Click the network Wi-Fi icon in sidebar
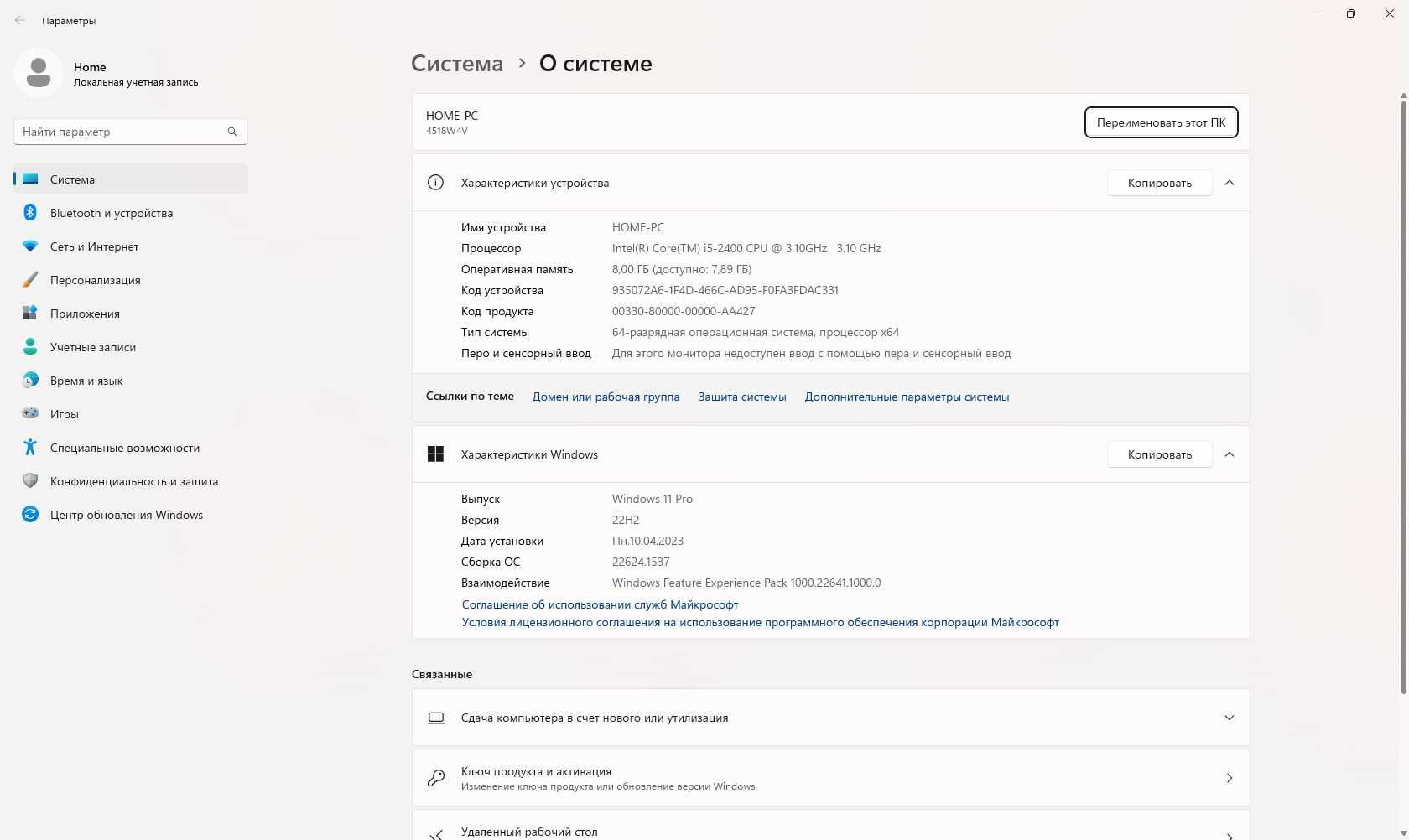The width and height of the screenshot is (1409, 840). (x=30, y=246)
